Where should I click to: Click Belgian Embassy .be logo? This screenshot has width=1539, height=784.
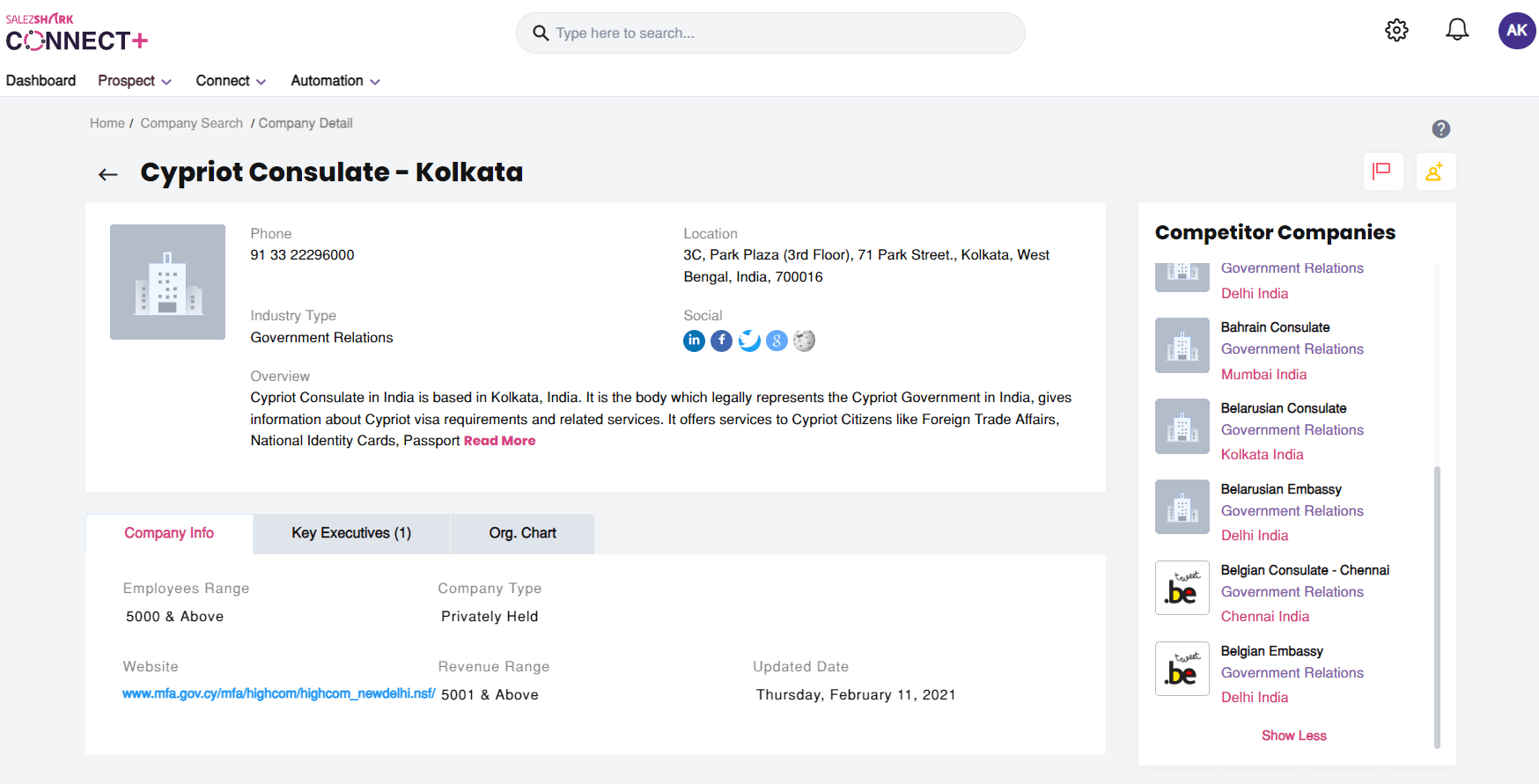point(1182,669)
